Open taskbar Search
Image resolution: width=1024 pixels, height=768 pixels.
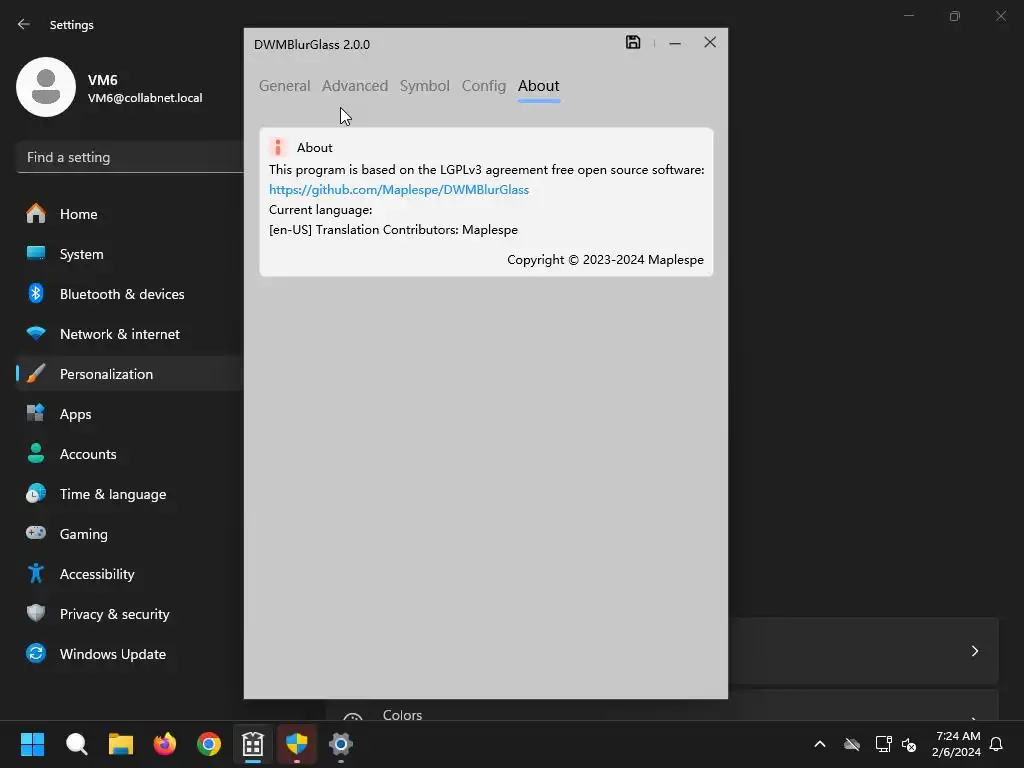(x=76, y=744)
